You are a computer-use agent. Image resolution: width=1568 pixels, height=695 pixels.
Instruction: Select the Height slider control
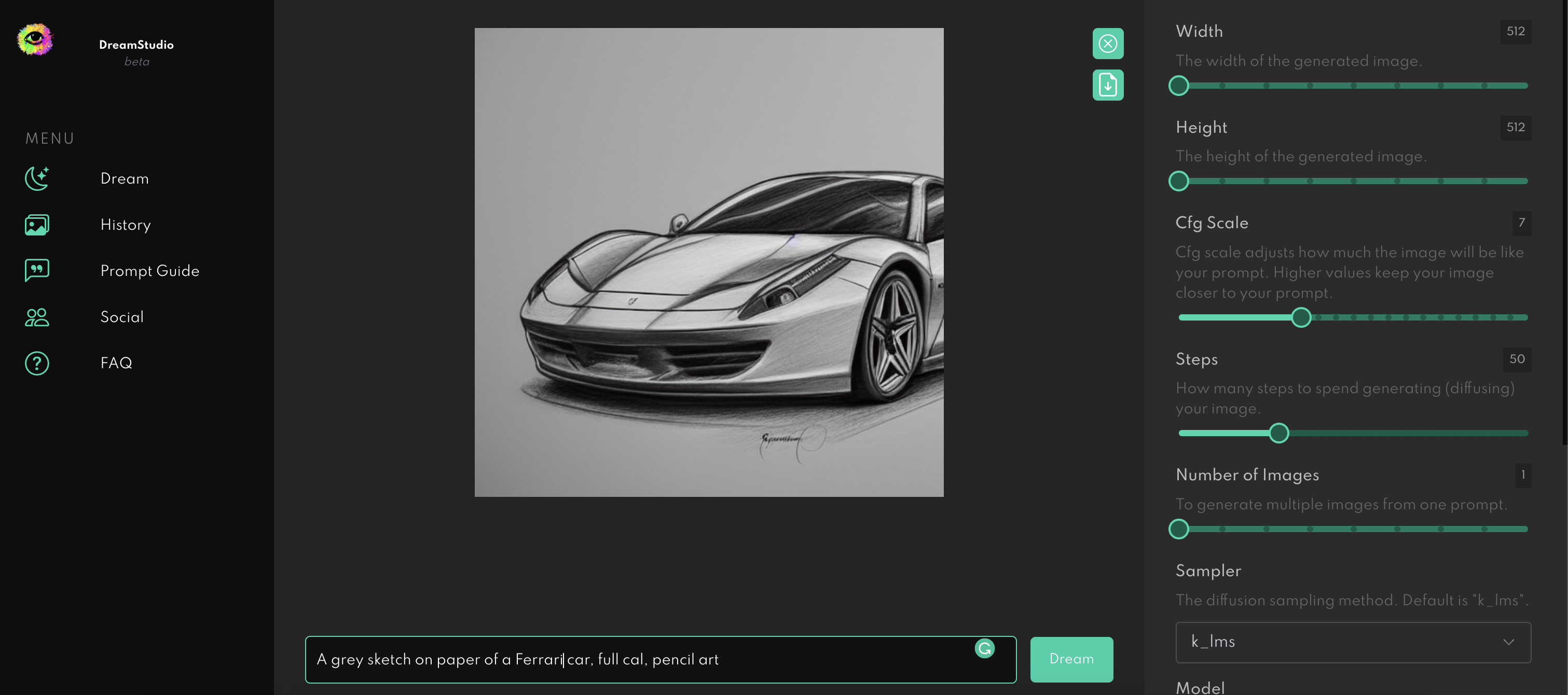pos(1180,181)
